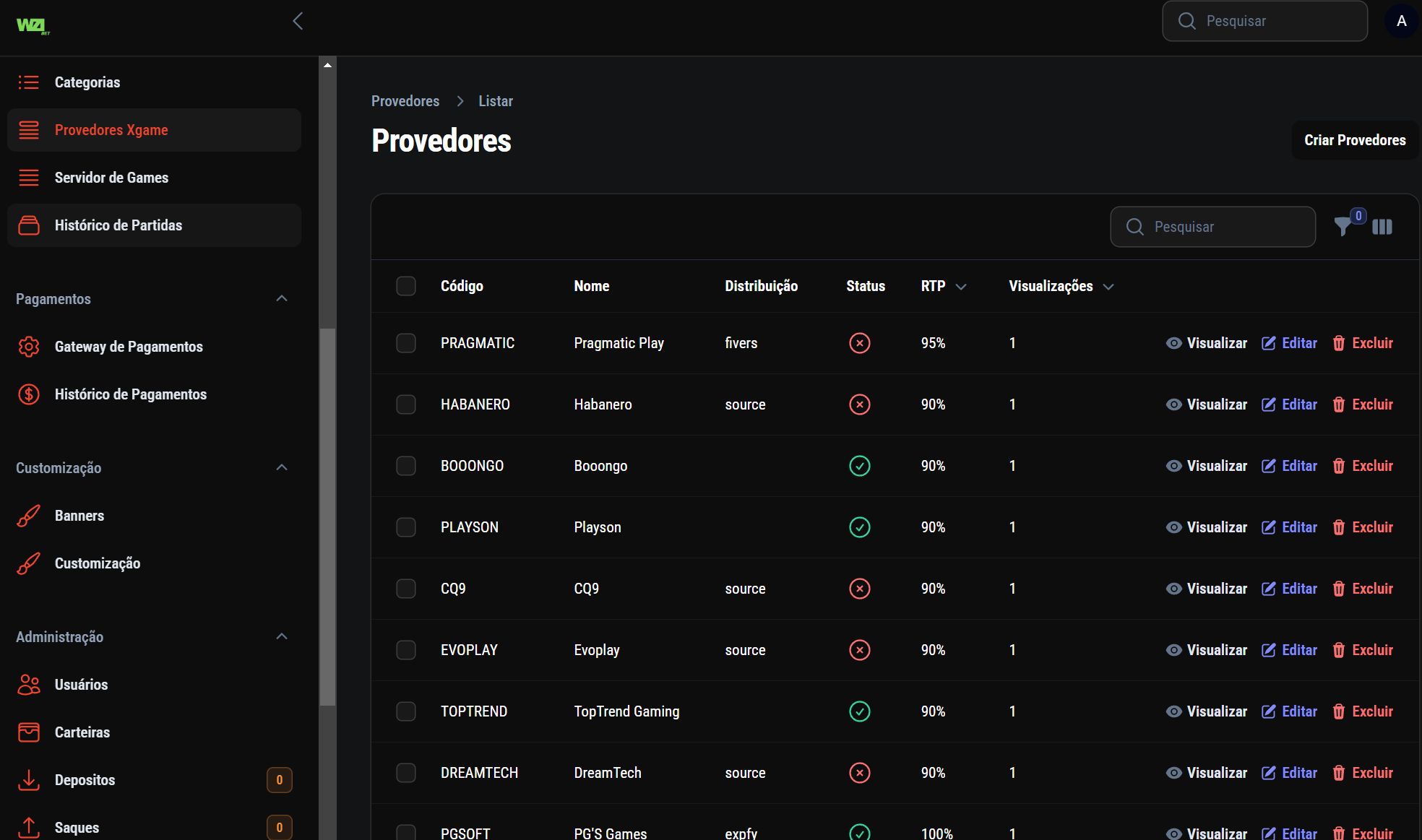Toggle columns with the columns icon
The height and width of the screenshot is (840, 1422).
(1382, 227)
